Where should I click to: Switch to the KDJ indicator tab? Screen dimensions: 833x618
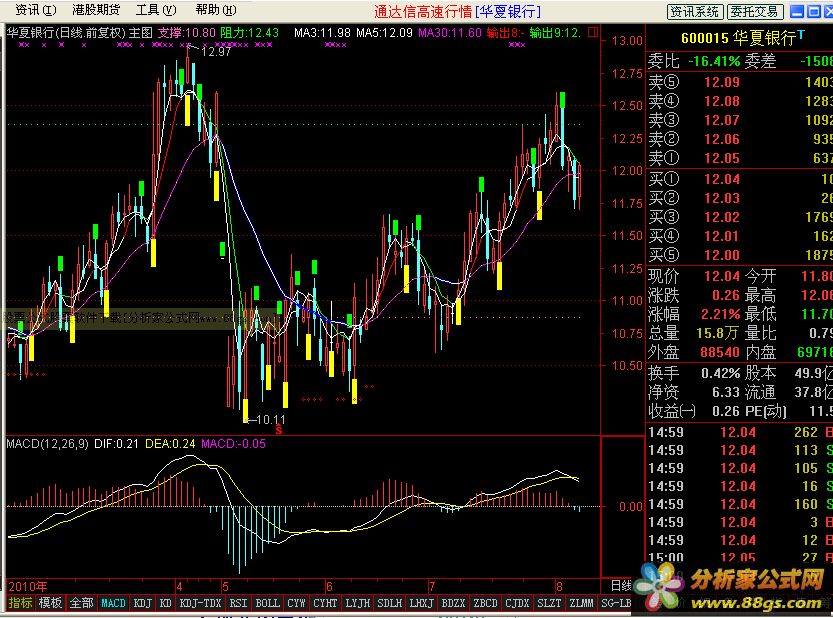142,603
